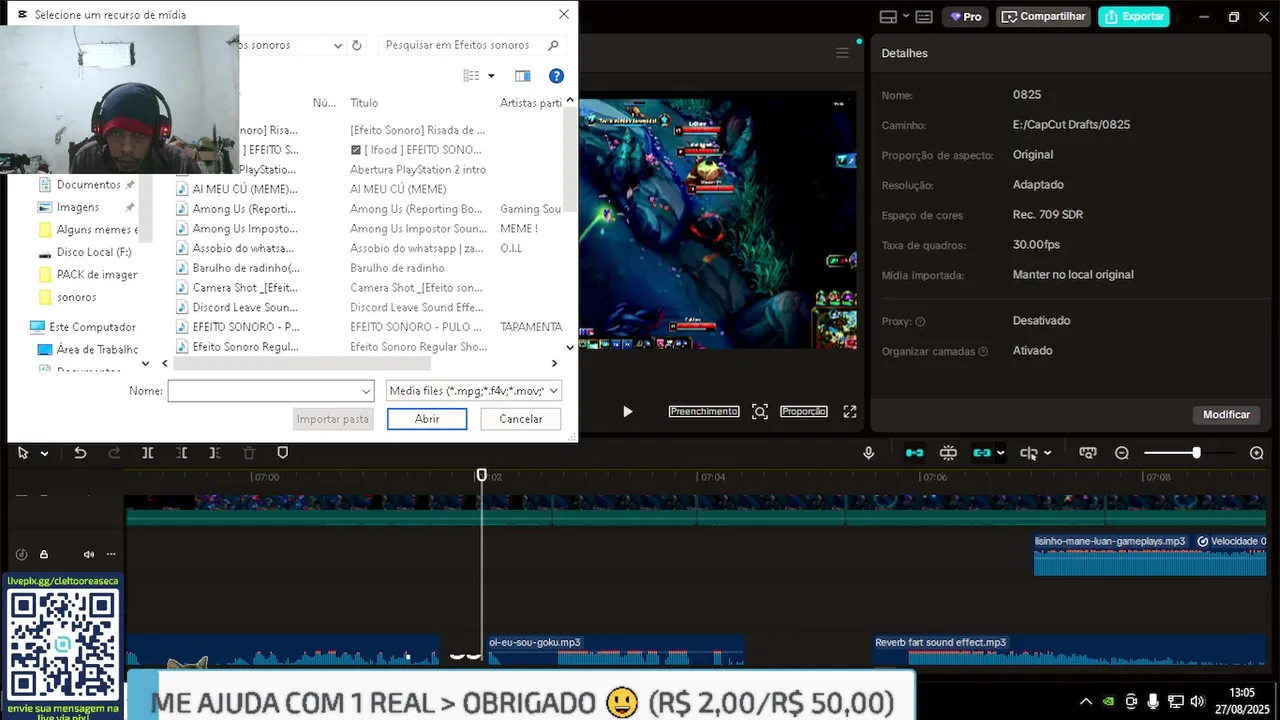Select the Barulho de radinho file
Image resolution: width=1280 pixels, height=720 pixels.
(238, 268)
